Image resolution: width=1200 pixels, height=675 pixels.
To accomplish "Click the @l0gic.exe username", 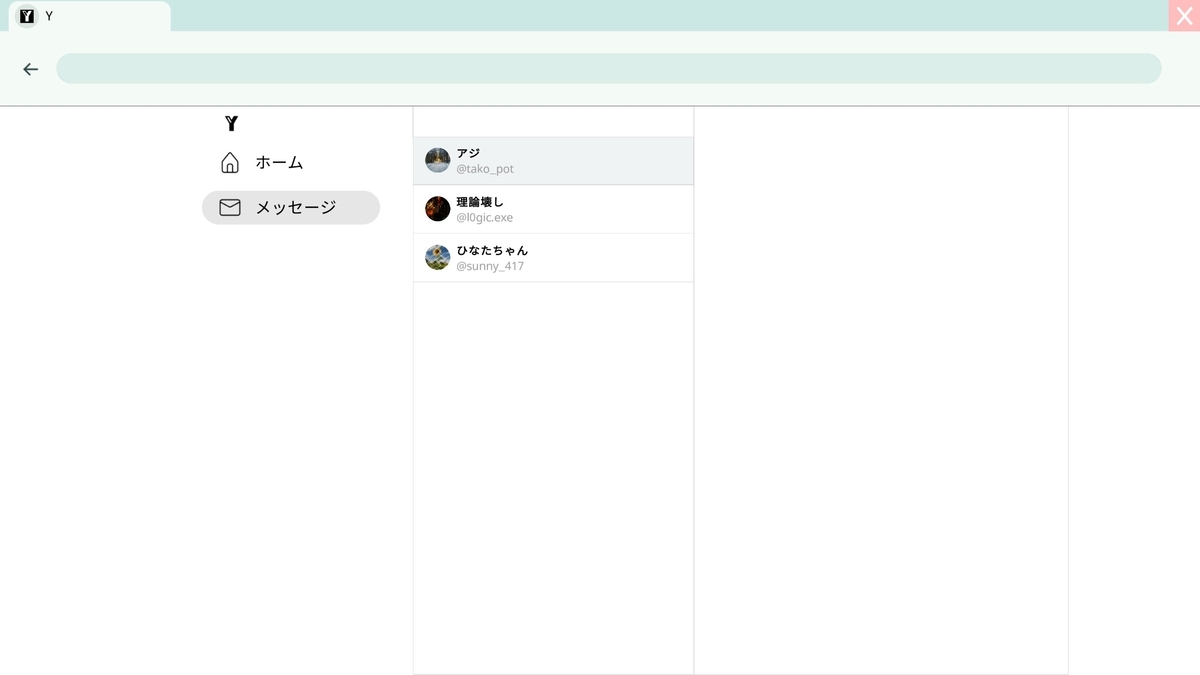I will 483,217.
